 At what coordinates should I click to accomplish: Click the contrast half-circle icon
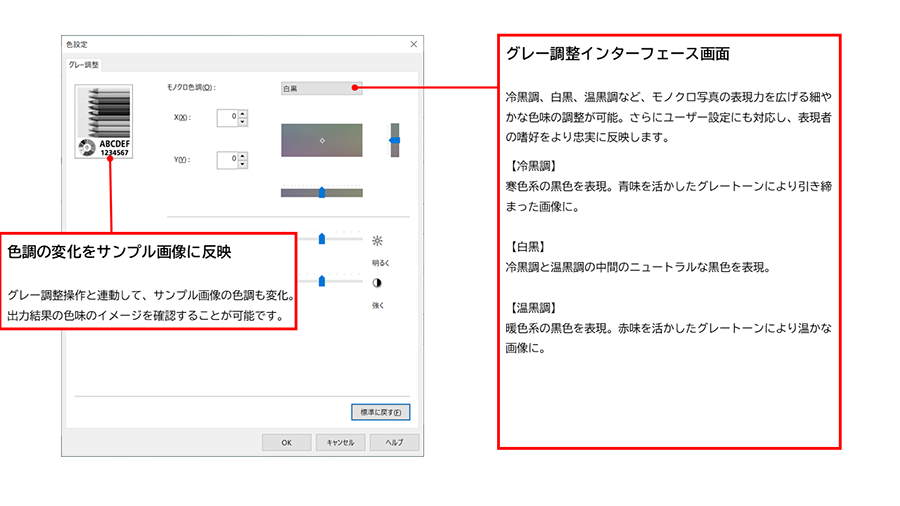[x=377, y=283]
